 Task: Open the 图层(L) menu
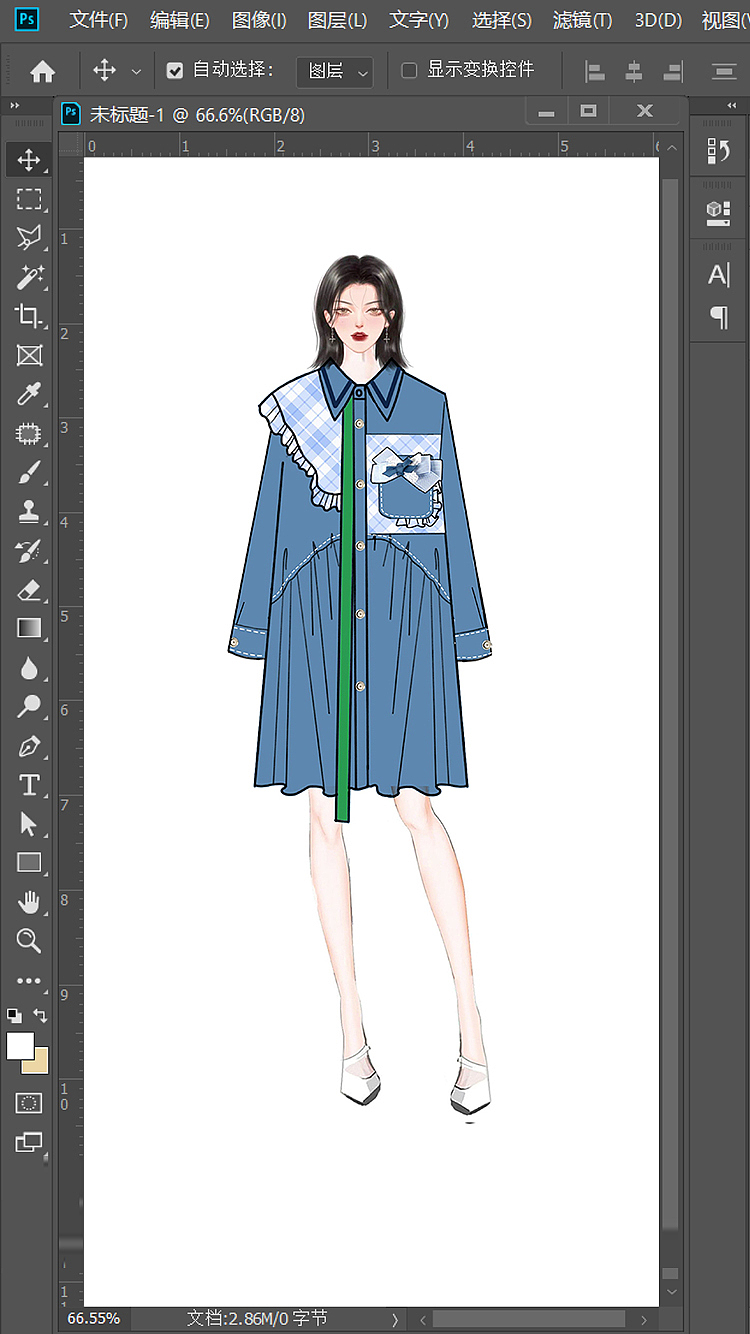(x=337, y=20)
